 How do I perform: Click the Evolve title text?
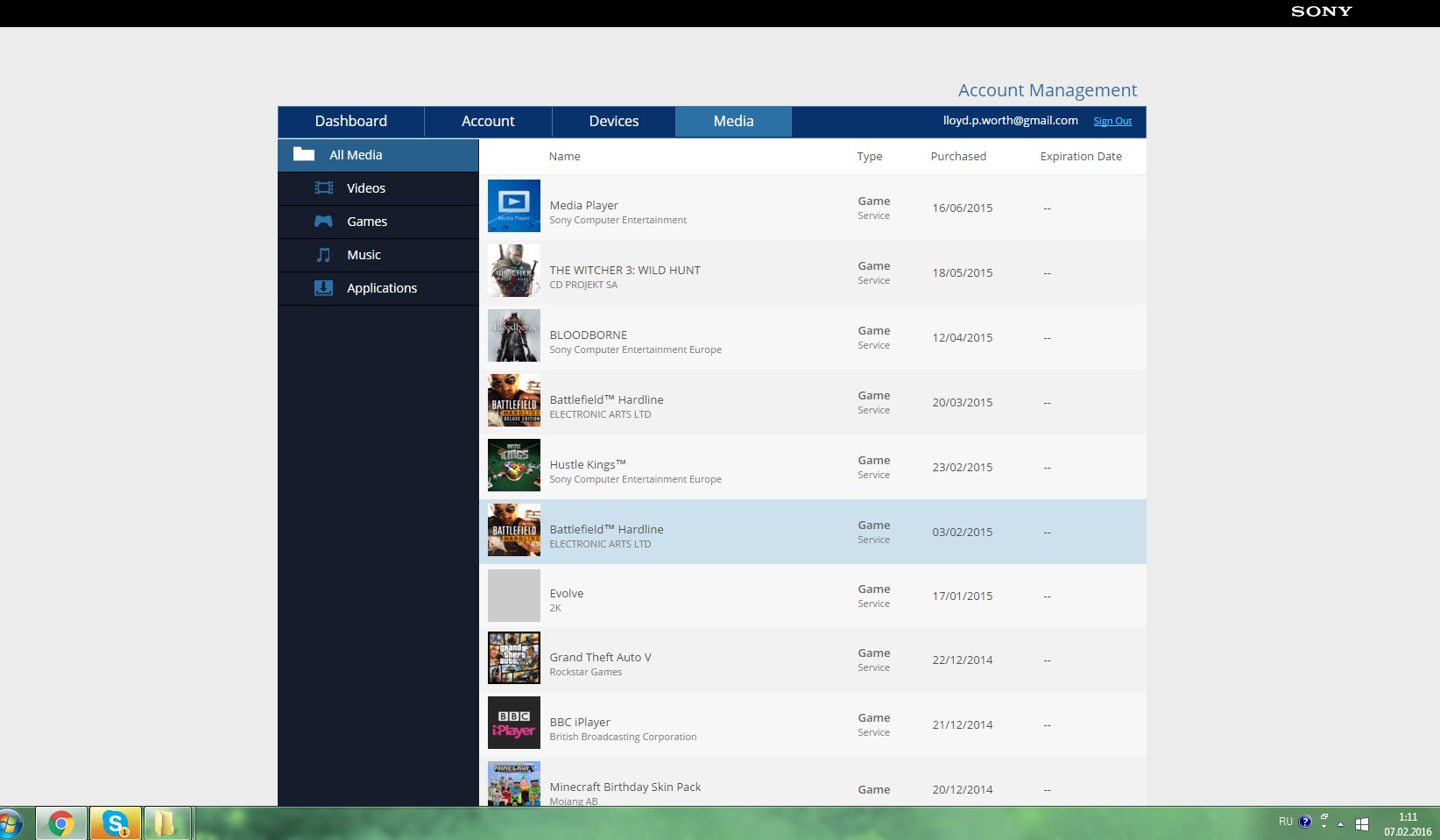[566, 593]
